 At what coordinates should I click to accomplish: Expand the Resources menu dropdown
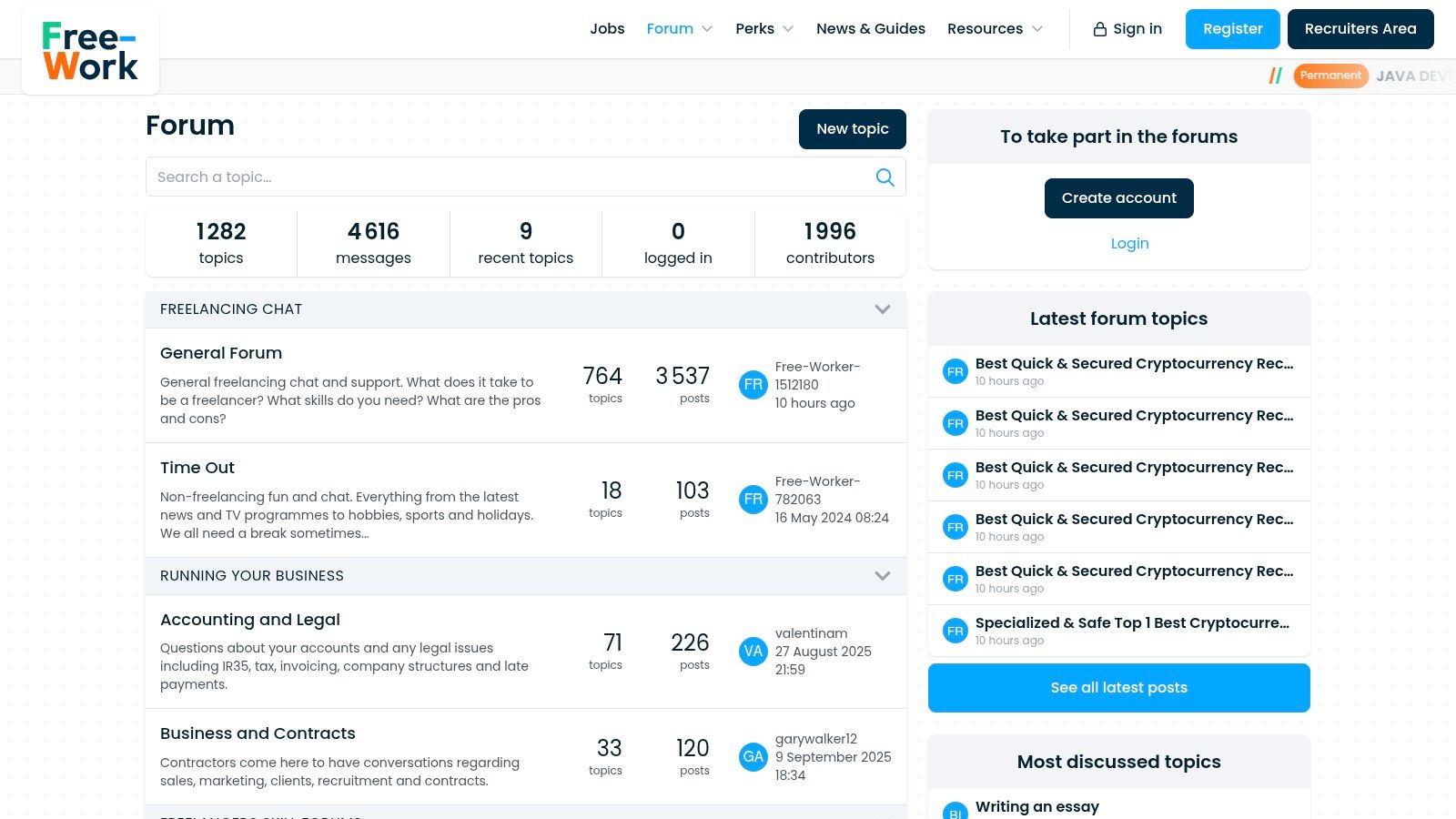[x=1037, y=29]
